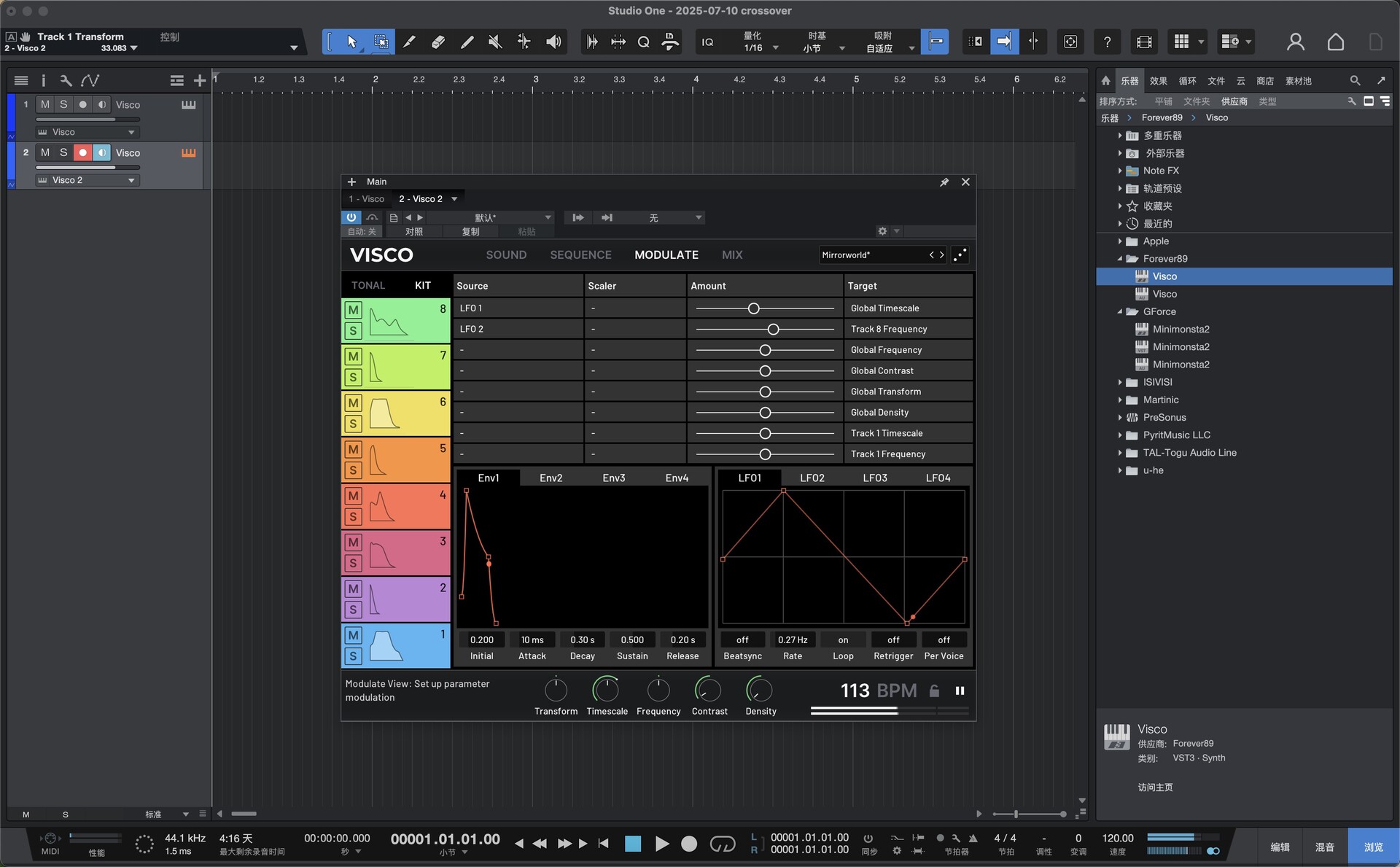Open plugin window gear settings

(882, 231)
